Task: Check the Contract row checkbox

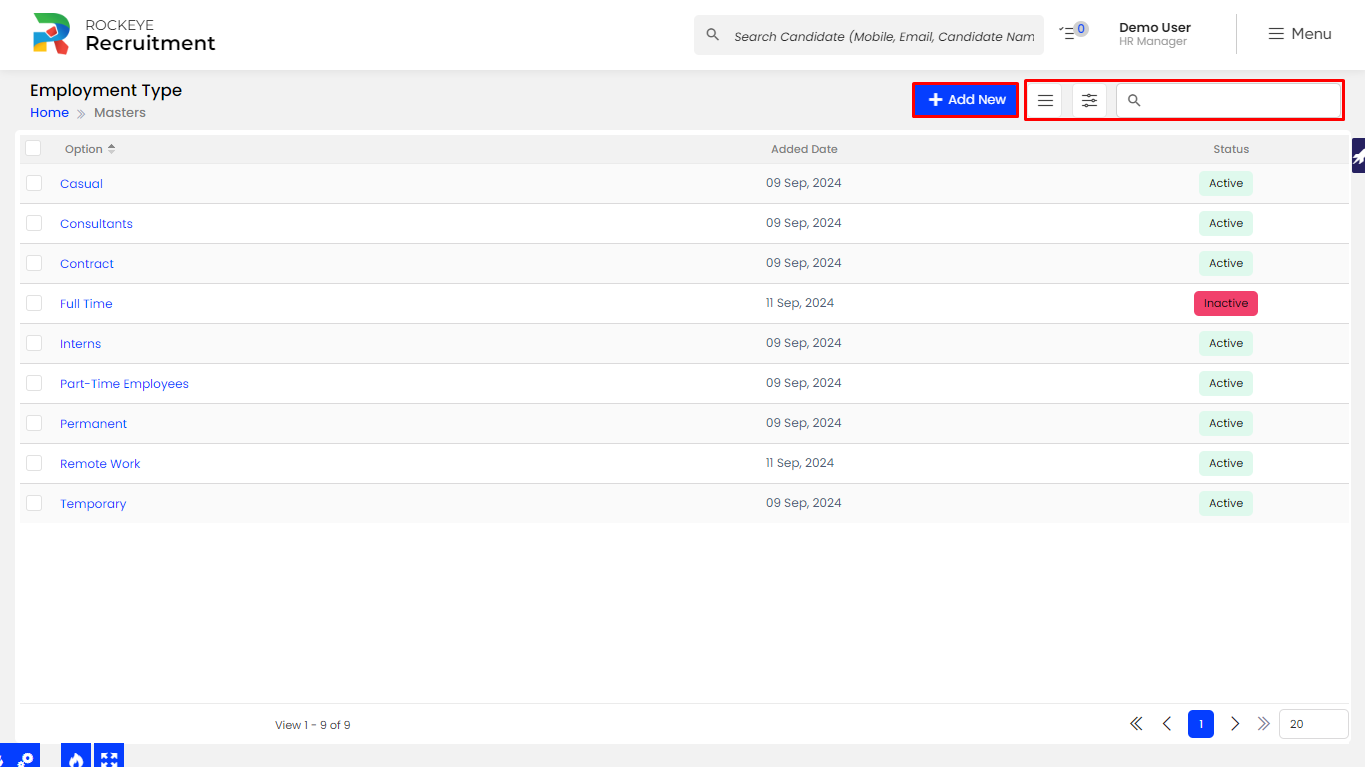Action: click(34, 263)
